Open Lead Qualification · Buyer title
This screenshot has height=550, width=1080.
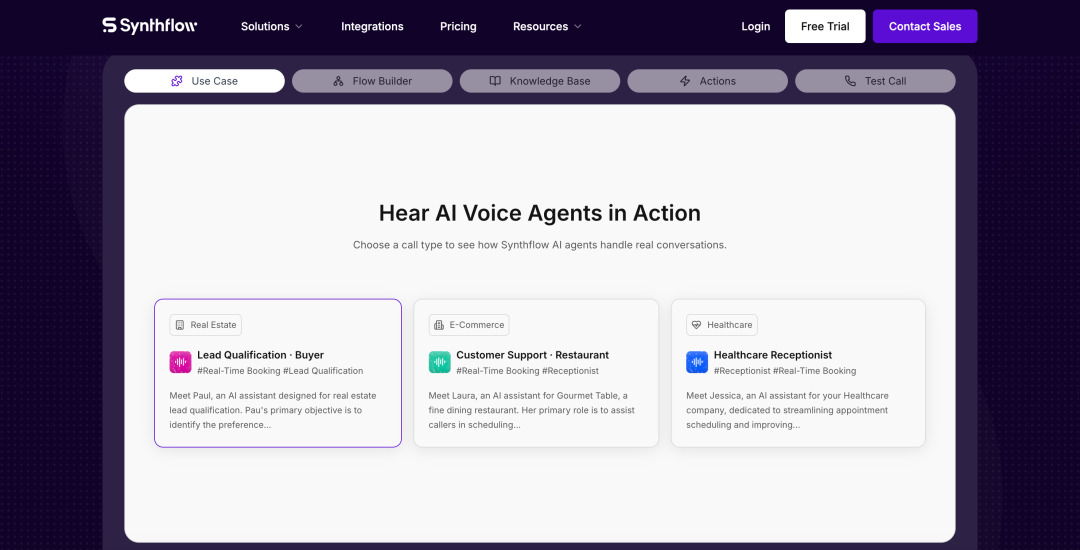pos(260,355)
